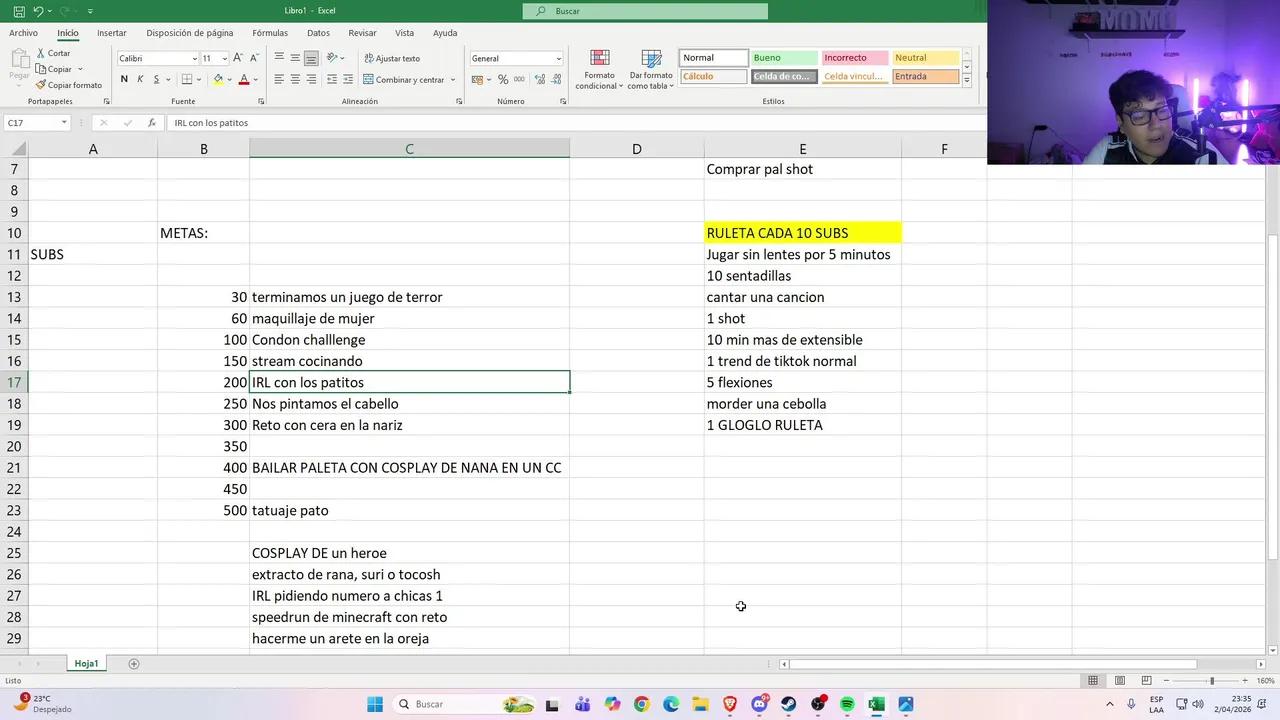
Task: Select the Hoja1 sheet tab
Action: click(x=86, y=664)
